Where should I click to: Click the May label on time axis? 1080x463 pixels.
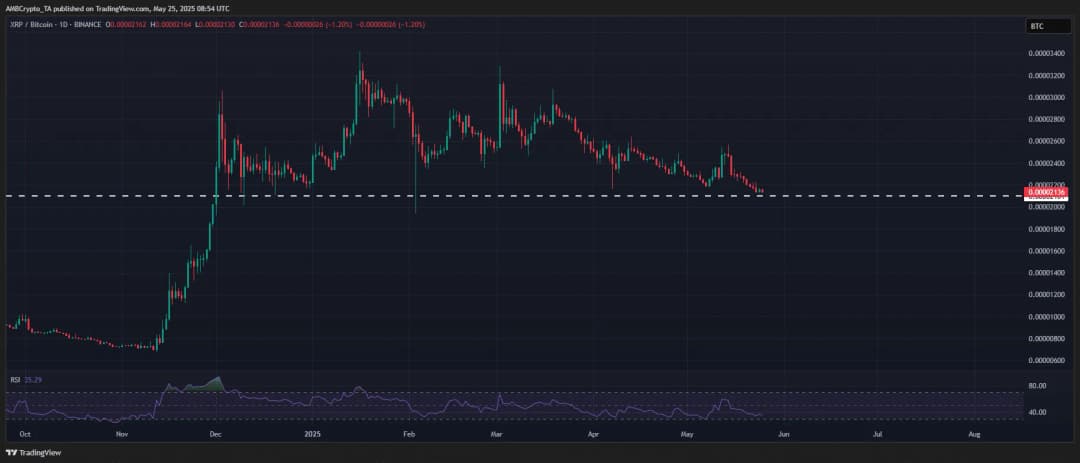(689, 435)
